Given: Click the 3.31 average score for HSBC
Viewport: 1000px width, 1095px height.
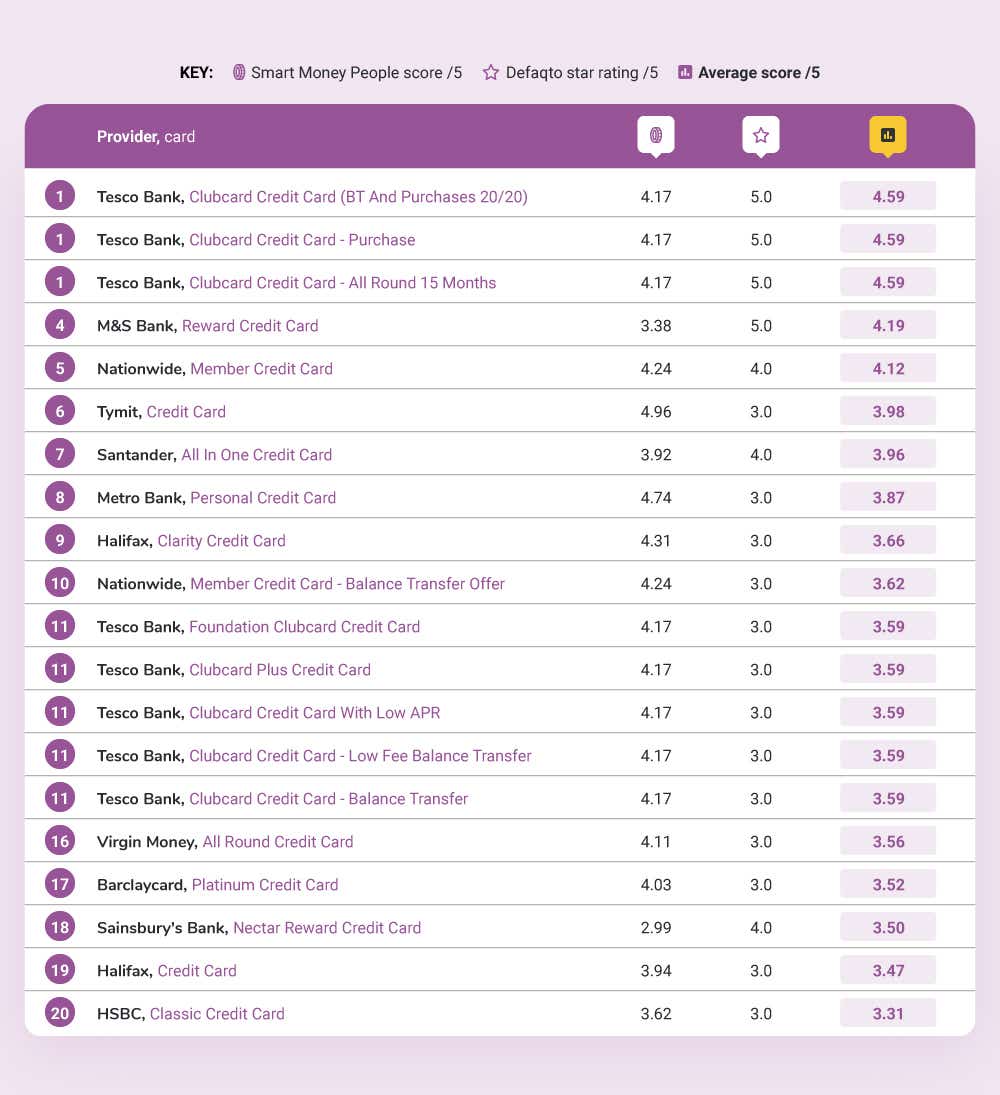Looking at the screenshot, I should tap(888, 1014).
